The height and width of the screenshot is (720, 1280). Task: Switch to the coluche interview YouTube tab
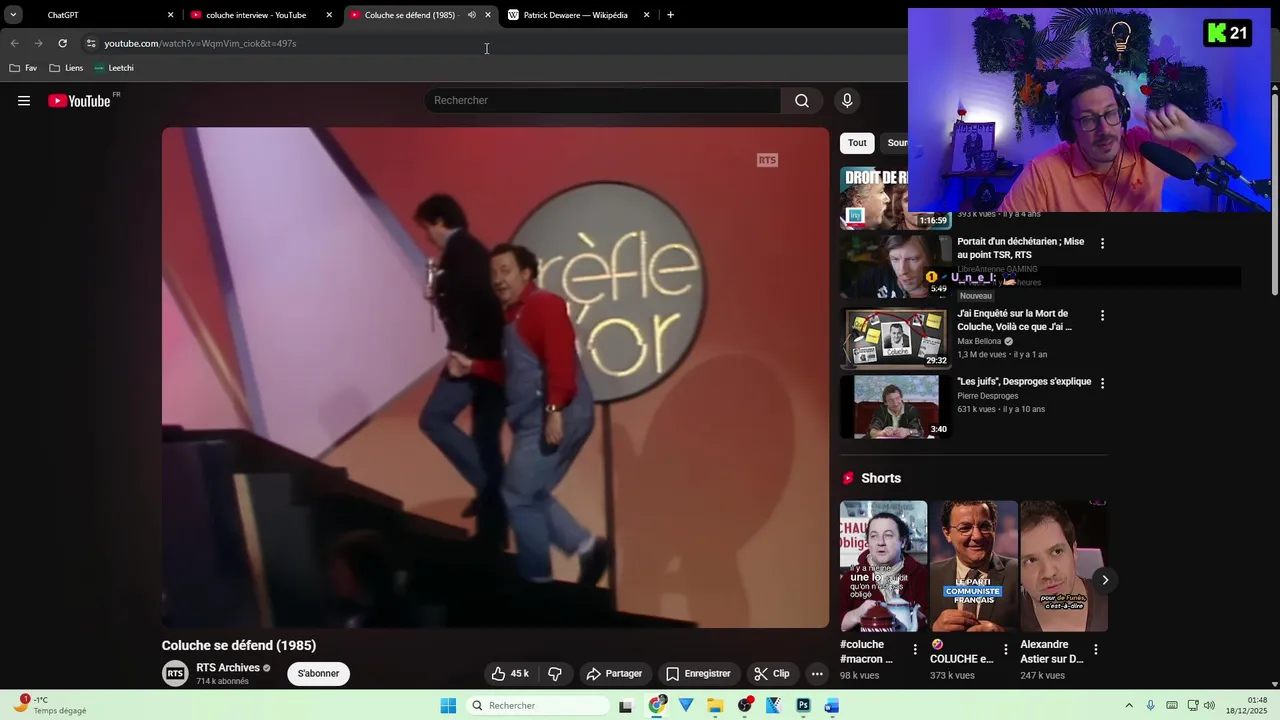click(260, 15)
